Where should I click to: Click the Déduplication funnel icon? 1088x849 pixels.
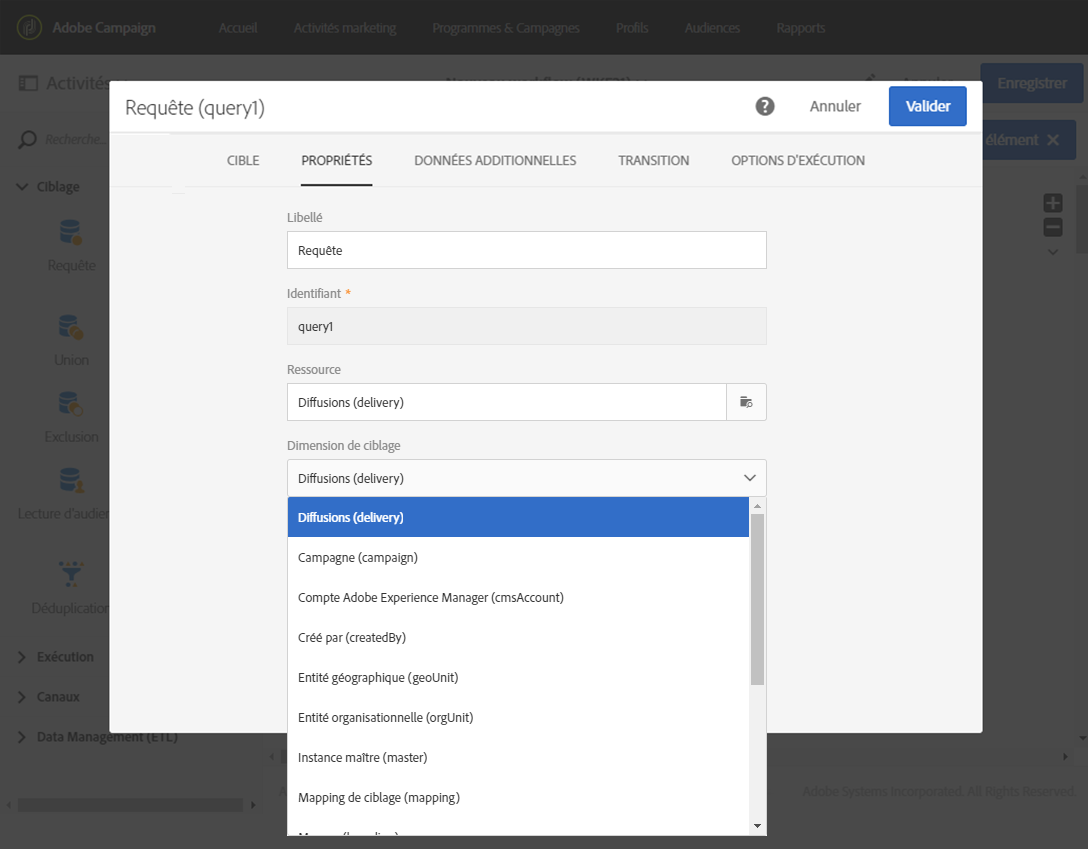click(x=71, y=574)
